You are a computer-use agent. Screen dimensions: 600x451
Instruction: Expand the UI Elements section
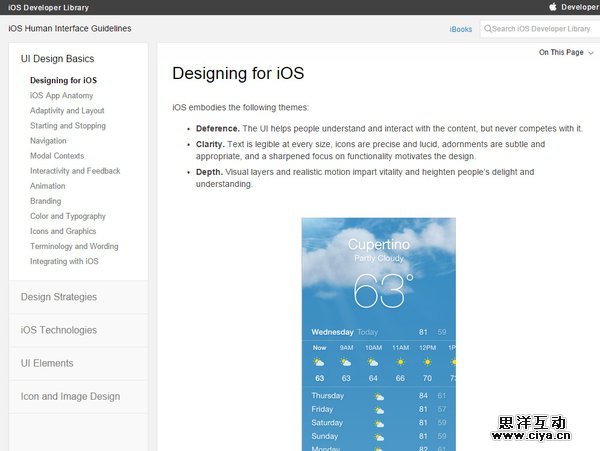(47, 363)
